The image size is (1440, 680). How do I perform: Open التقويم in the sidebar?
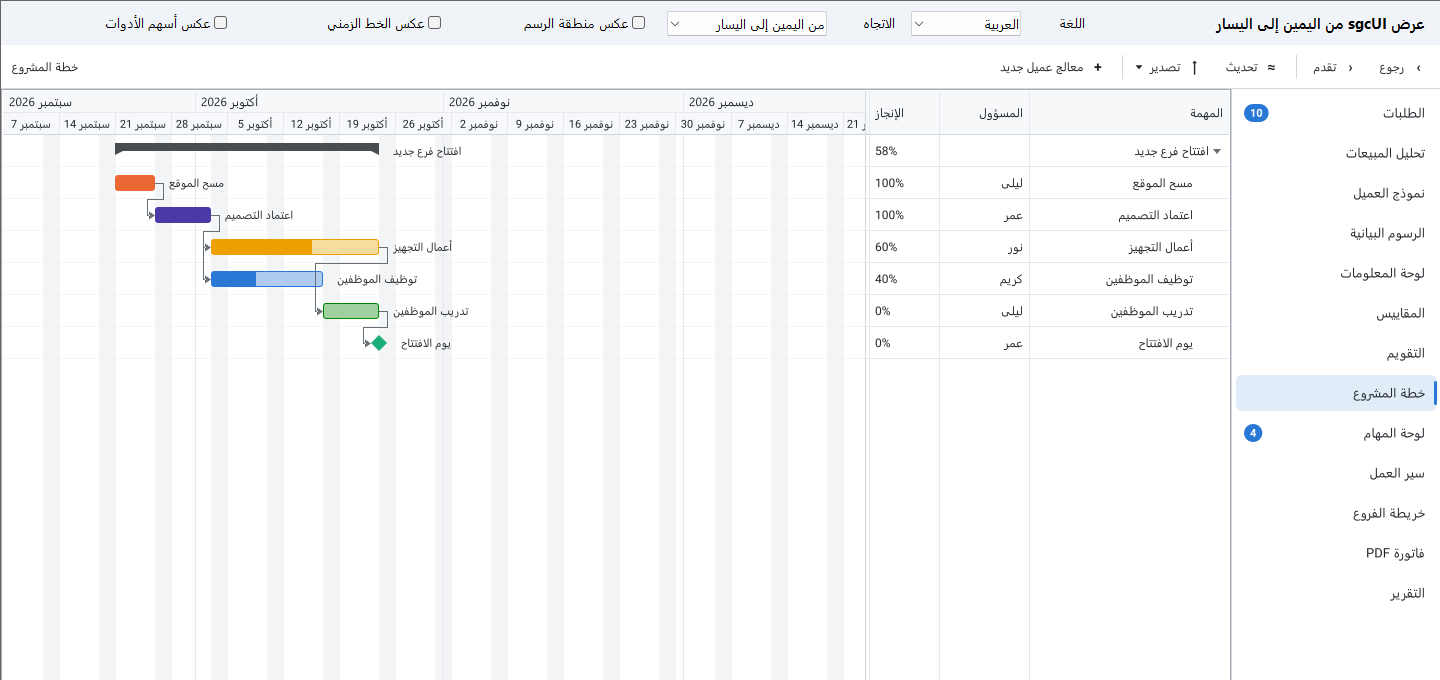coord(1335,353)
